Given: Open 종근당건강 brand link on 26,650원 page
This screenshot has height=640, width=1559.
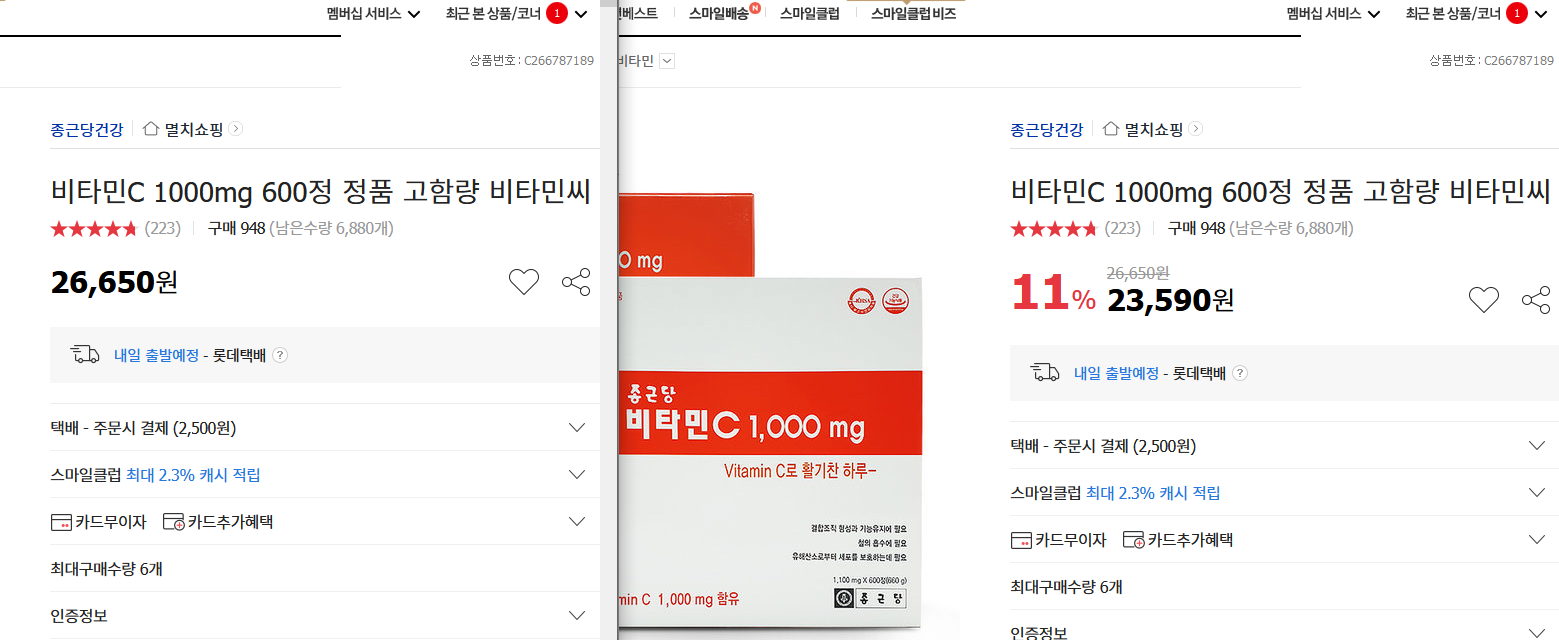Looking at the screenshot, I should point(87,129).
